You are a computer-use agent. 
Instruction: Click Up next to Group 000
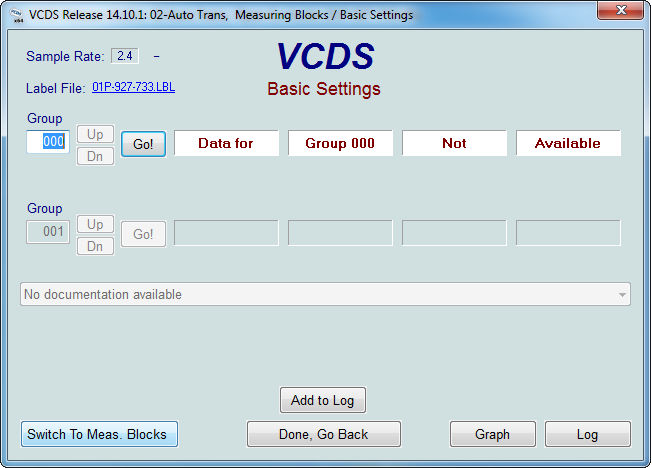[95, 134]
